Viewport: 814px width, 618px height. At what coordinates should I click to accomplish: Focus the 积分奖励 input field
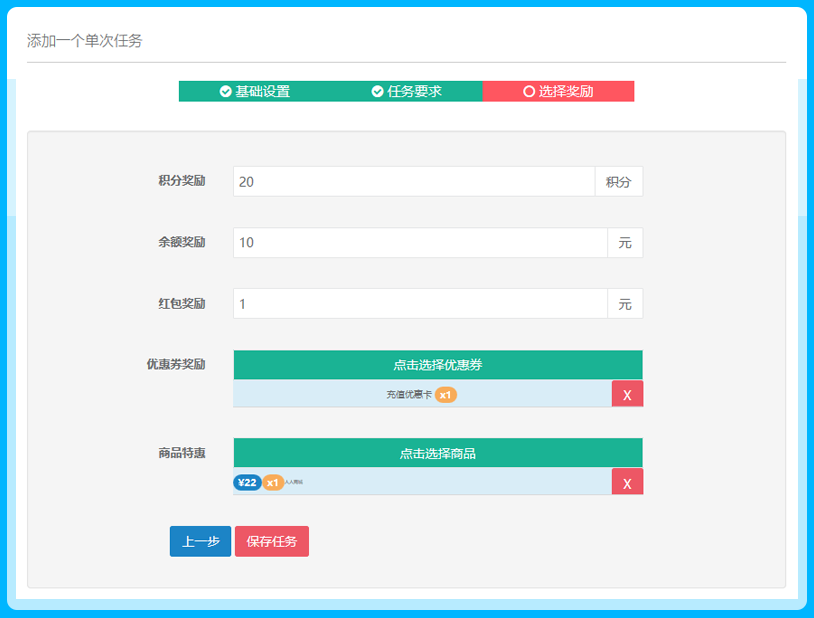click(413, 182)
